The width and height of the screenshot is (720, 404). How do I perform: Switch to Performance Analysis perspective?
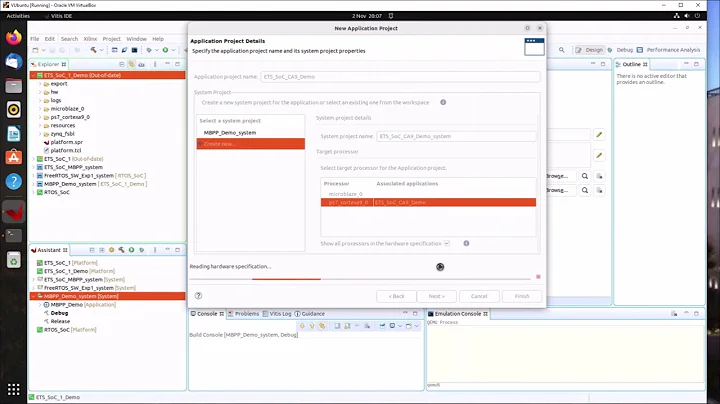coord(669,50)
